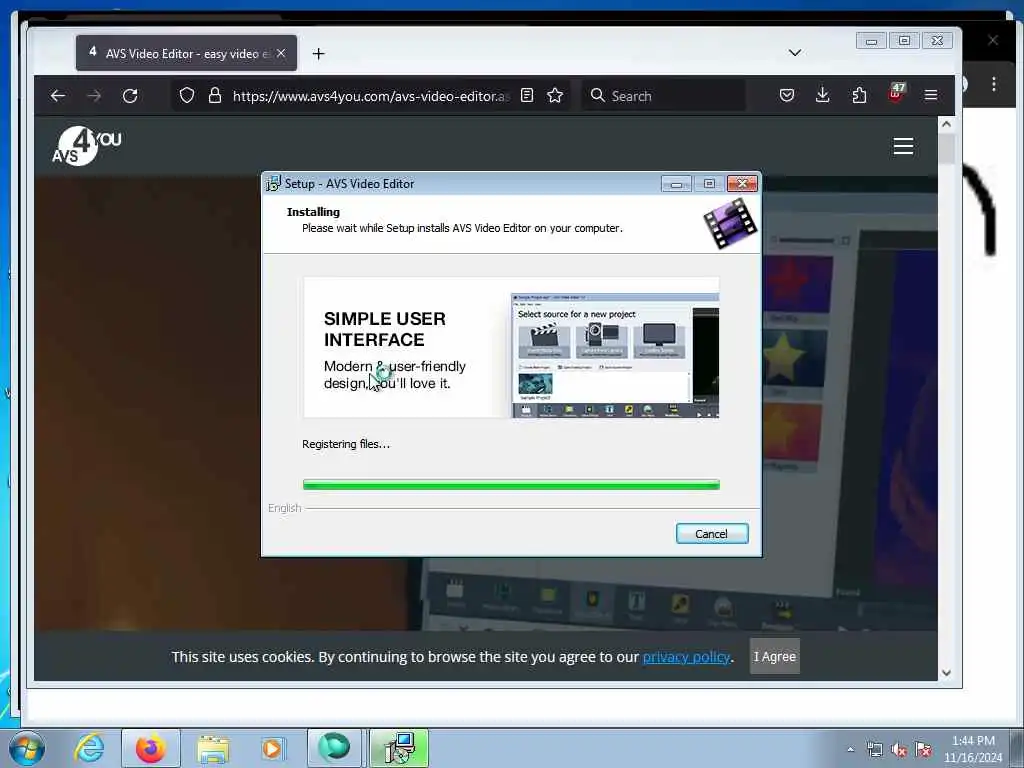
Task: Open Windows Explorer folder icon in taskbar
Action: [x=213, y=749]
